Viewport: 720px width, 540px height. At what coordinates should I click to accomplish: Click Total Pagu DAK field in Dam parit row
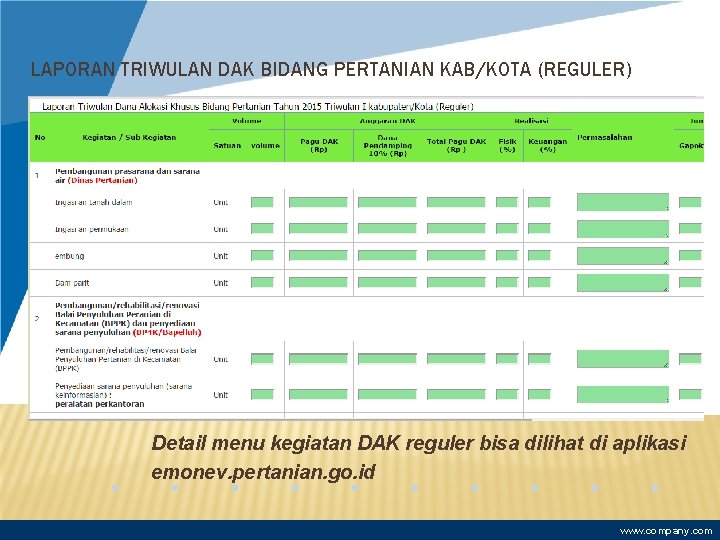pos(456,282)
